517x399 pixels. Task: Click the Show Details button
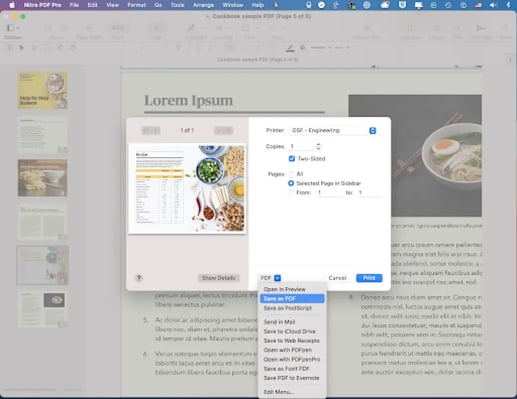click(x=219, y=278)
